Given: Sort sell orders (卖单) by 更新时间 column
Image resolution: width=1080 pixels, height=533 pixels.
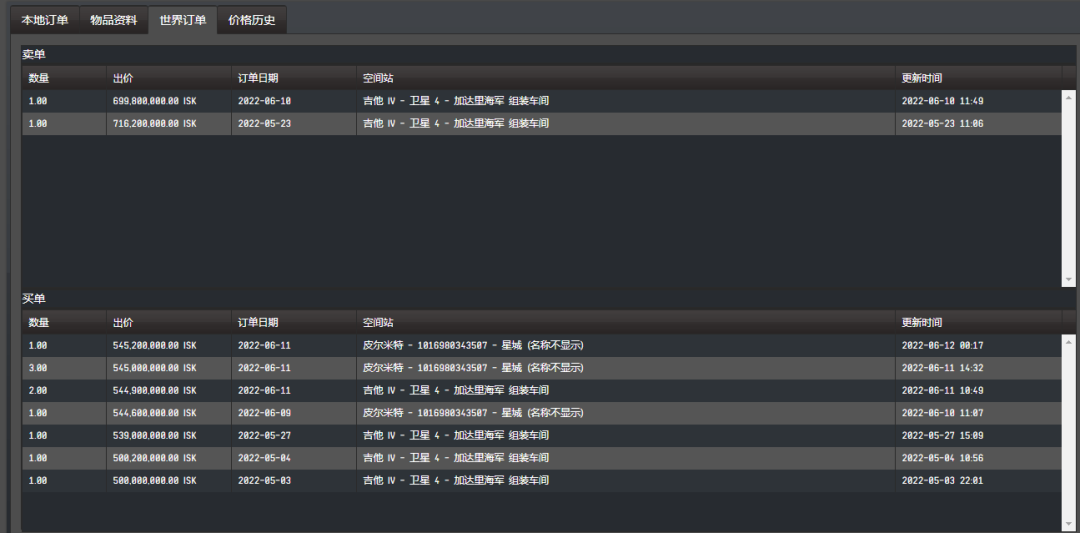Looking at the screenshot, I should tap(978, 78).
